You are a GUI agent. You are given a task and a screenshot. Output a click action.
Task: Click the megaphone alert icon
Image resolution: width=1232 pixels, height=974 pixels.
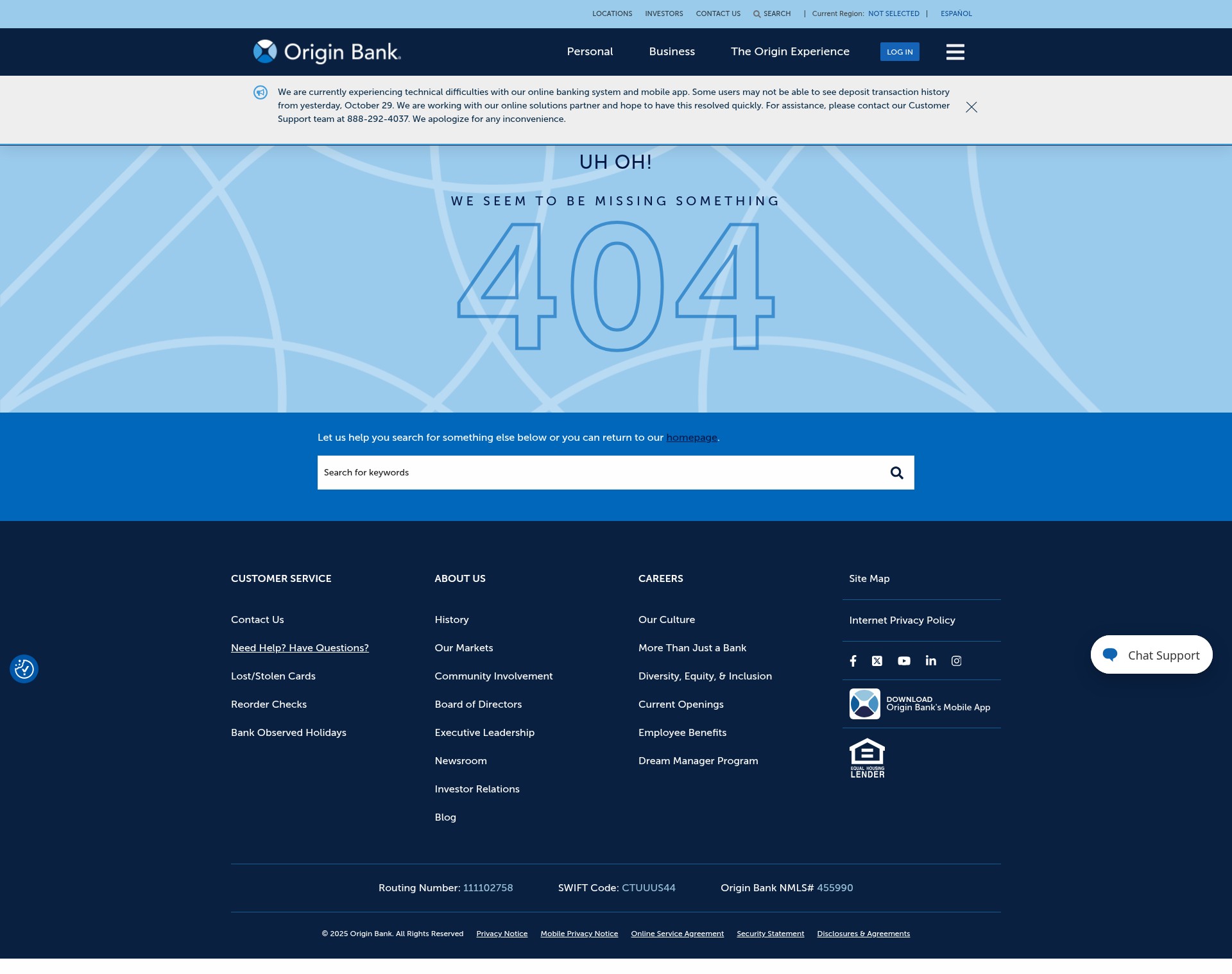(x=261, y=93)
